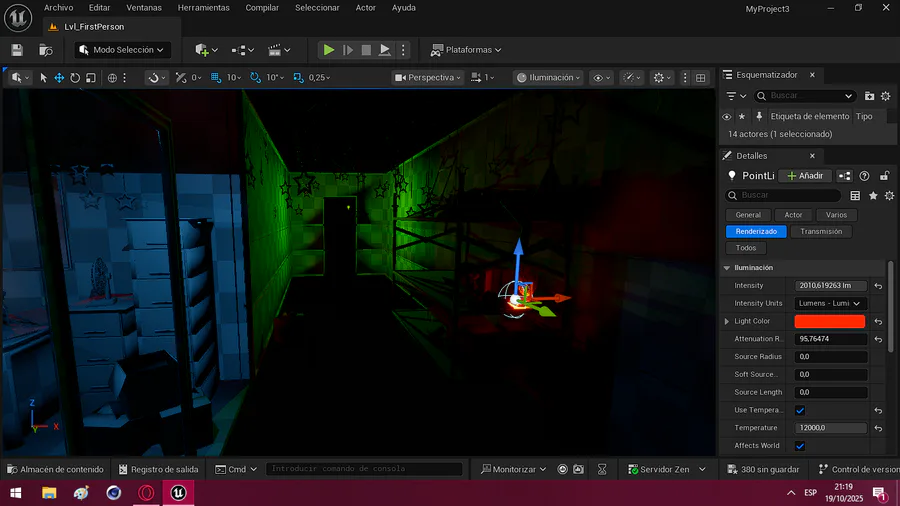
Task: Click the outliner star favorites column header
Action: [742, 116]
